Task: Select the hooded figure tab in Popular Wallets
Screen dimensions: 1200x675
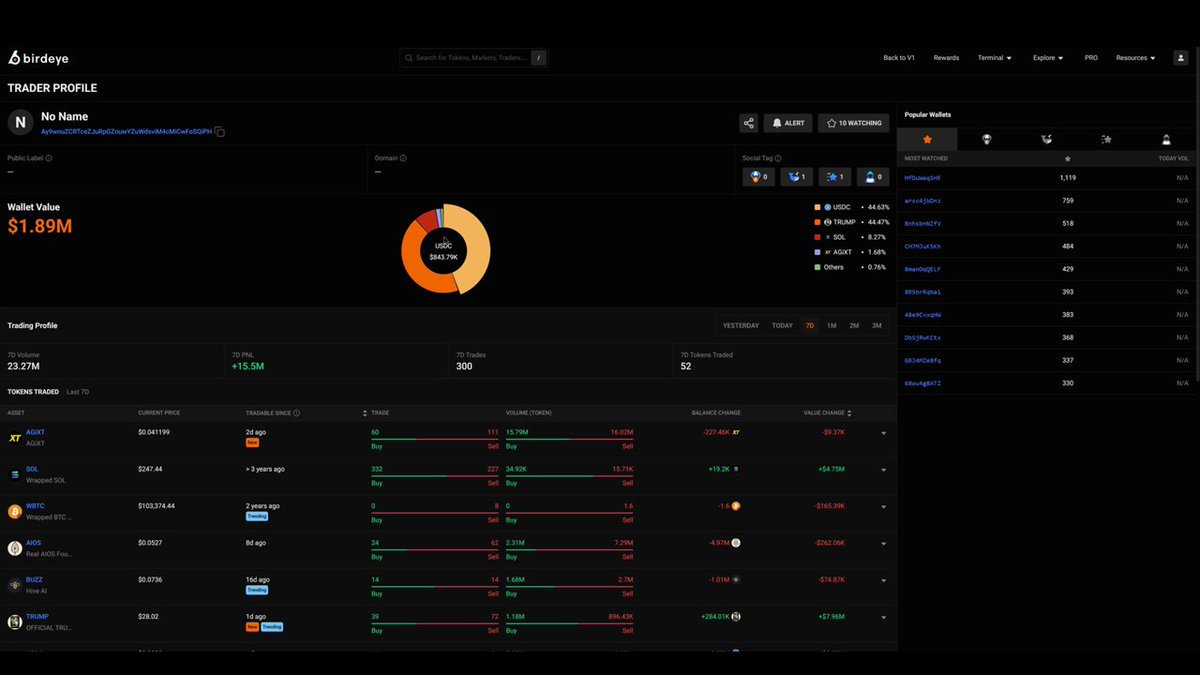Action: pos(1166,140)
